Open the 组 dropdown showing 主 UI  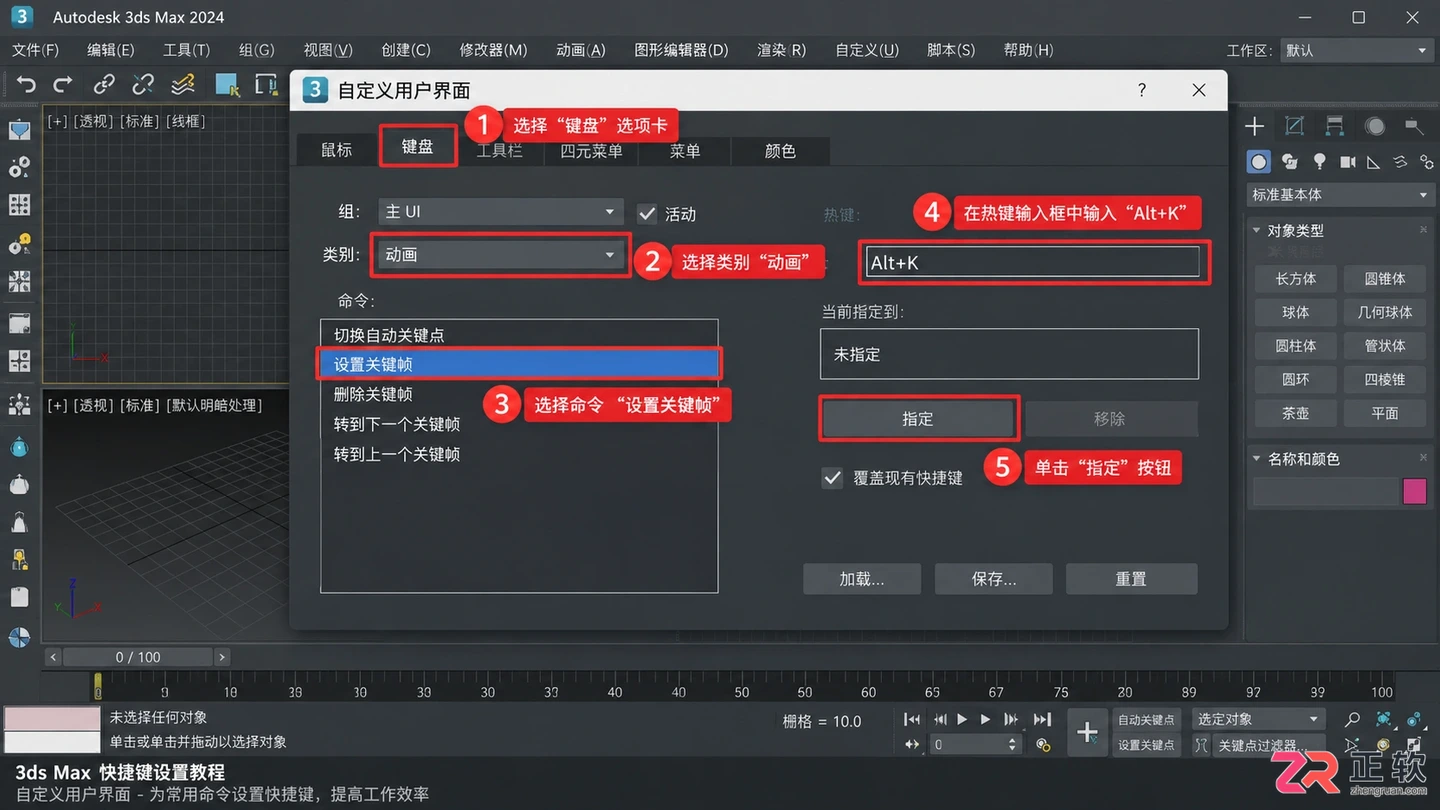(x=501, y=212)
